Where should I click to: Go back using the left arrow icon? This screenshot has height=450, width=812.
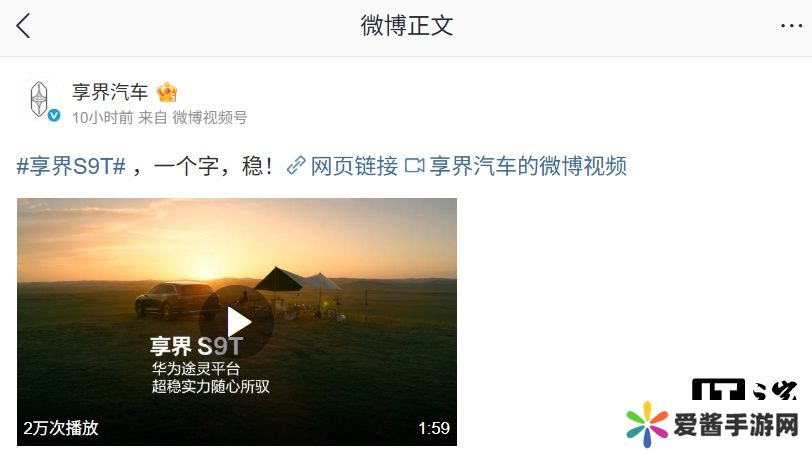[x=23, y=26]
